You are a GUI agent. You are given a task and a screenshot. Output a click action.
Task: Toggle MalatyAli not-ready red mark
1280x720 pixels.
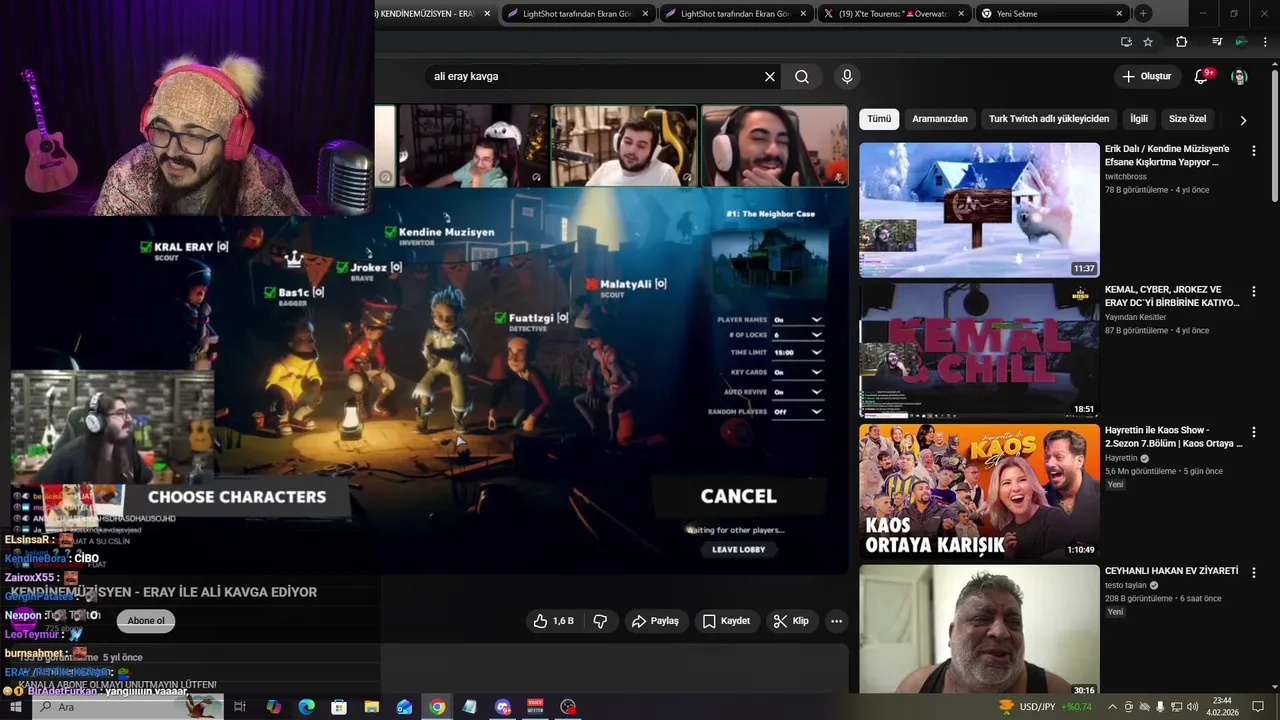[x=591, y=284]
